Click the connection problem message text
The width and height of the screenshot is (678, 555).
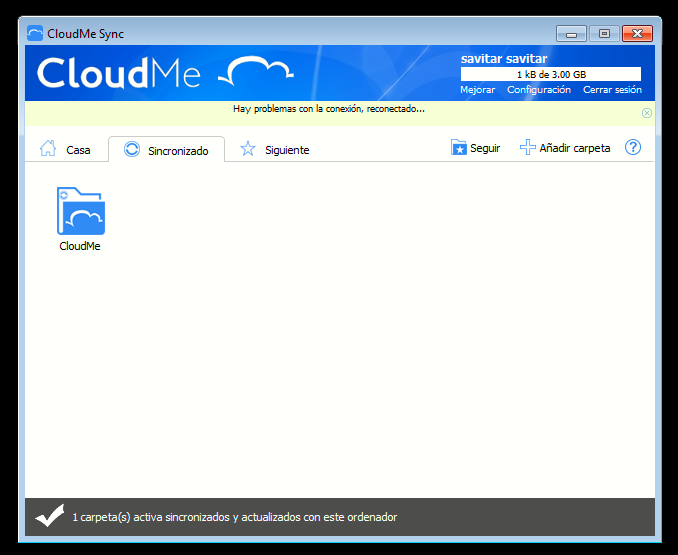click(329, 109)
